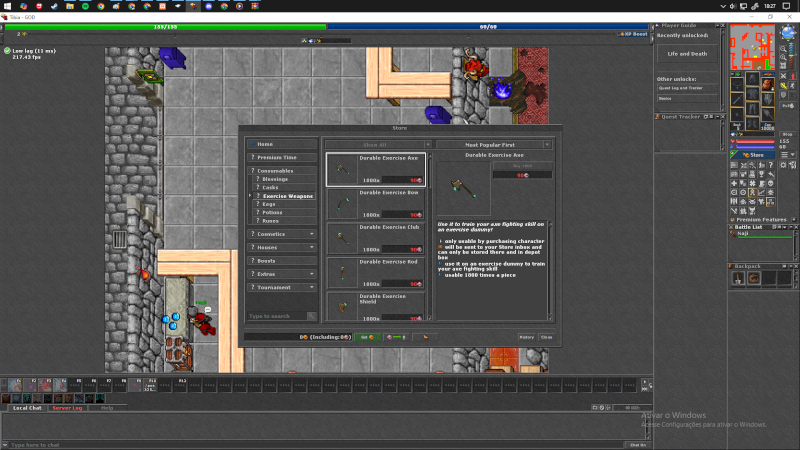Open the Store button in the sidebar
The image size is (800, 450).
753,155
